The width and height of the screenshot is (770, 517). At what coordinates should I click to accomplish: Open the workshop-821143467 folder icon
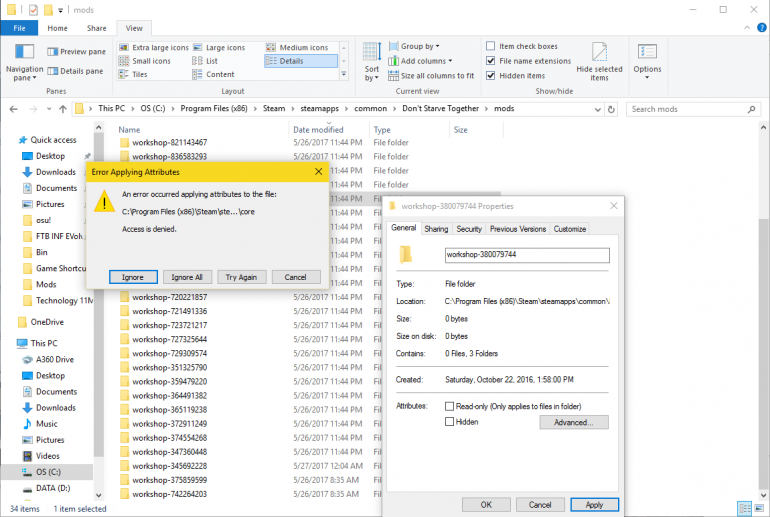[x=125, y=143]
